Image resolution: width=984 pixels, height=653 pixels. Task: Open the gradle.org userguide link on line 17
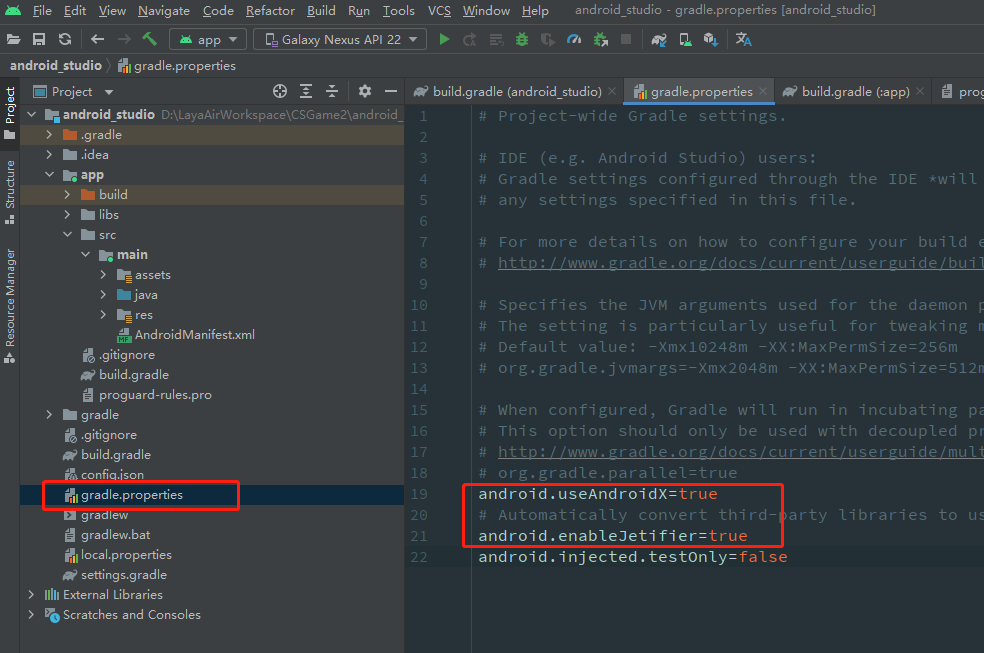(741, 452)
